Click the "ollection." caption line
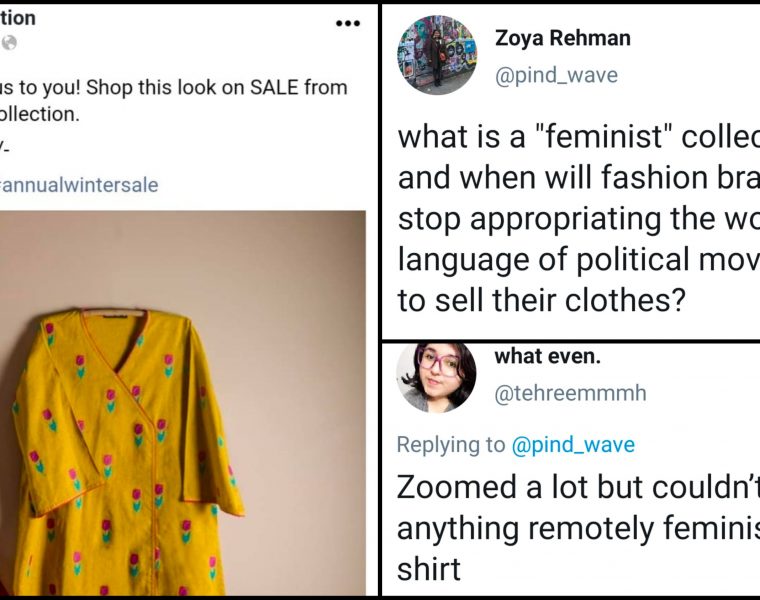The width and height of the screenshot is (760, 600). [40, 114]
